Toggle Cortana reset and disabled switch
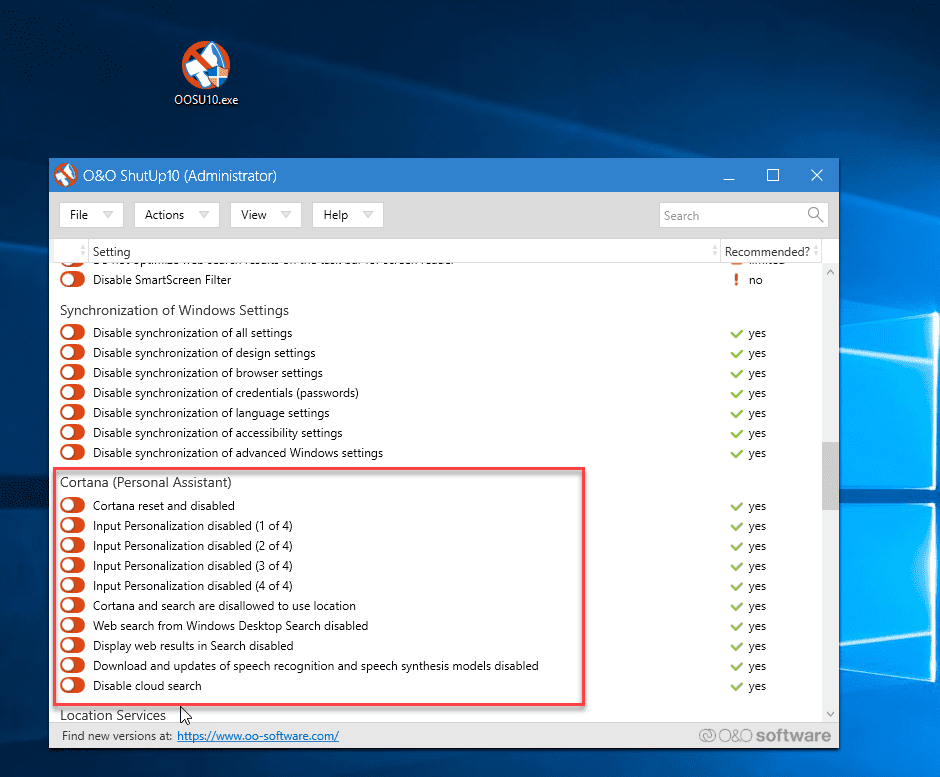940x777 pixels. point(73,505)
